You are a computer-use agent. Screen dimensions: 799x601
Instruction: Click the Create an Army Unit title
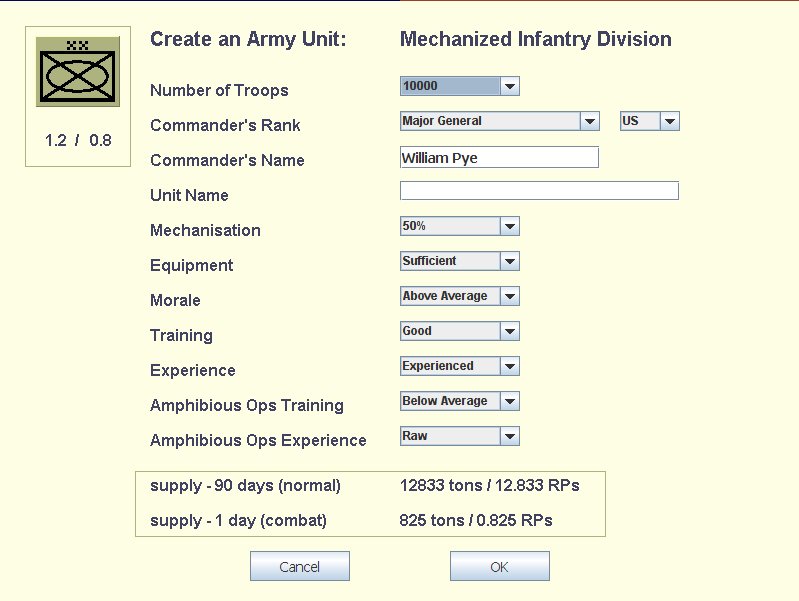click(248, 40)
